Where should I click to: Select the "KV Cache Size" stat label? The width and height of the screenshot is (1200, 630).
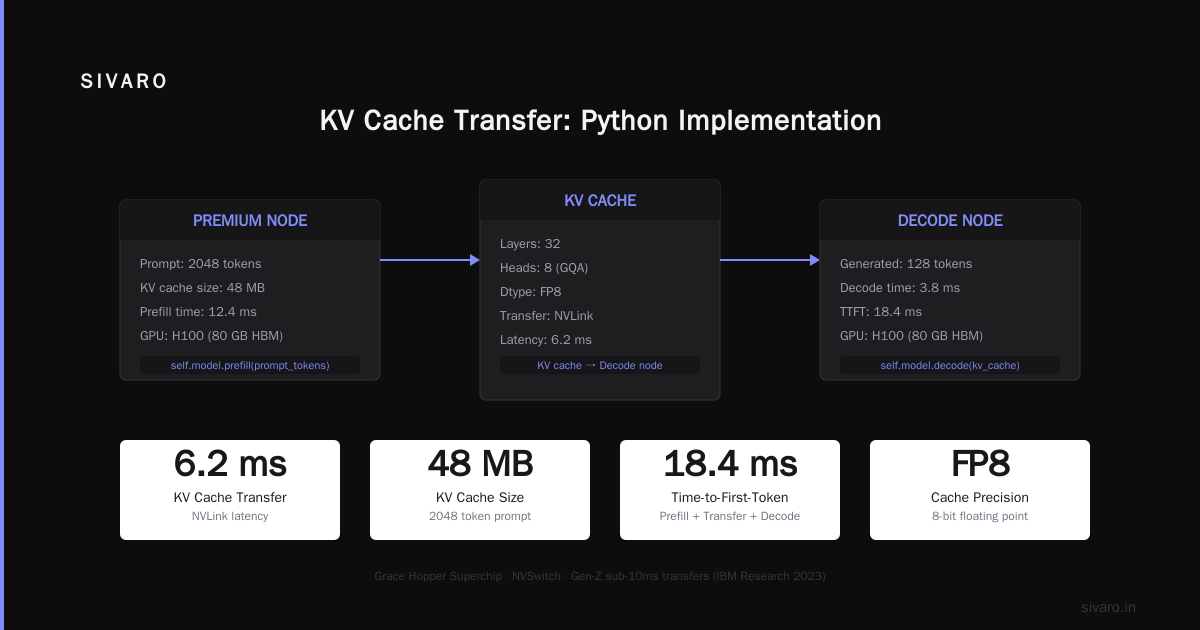click(480, 497)
